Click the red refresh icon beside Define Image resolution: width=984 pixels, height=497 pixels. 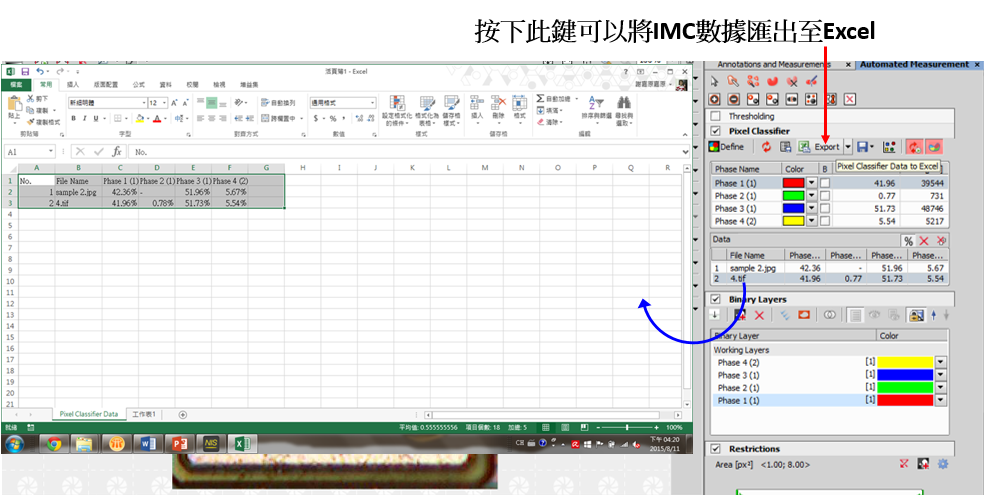pos(766,147)
